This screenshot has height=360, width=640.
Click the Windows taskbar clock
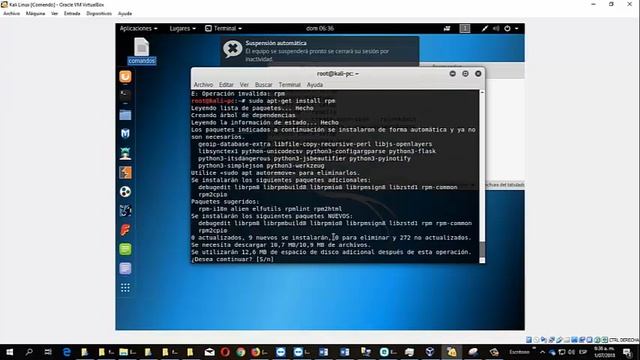tap(604, 352)
